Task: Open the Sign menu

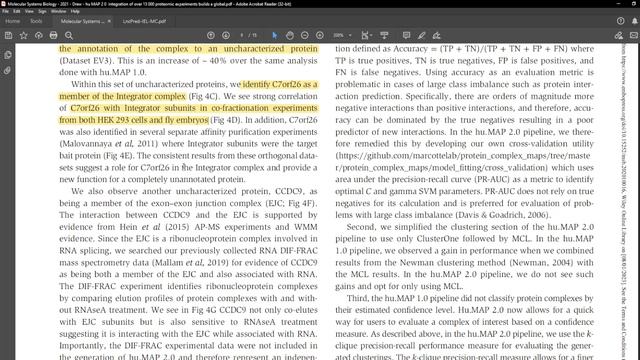Action: [42, 11]
